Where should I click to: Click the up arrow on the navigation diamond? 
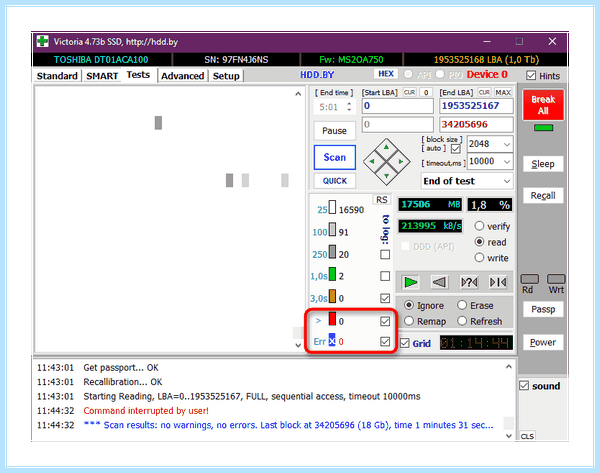coord(386,147)
